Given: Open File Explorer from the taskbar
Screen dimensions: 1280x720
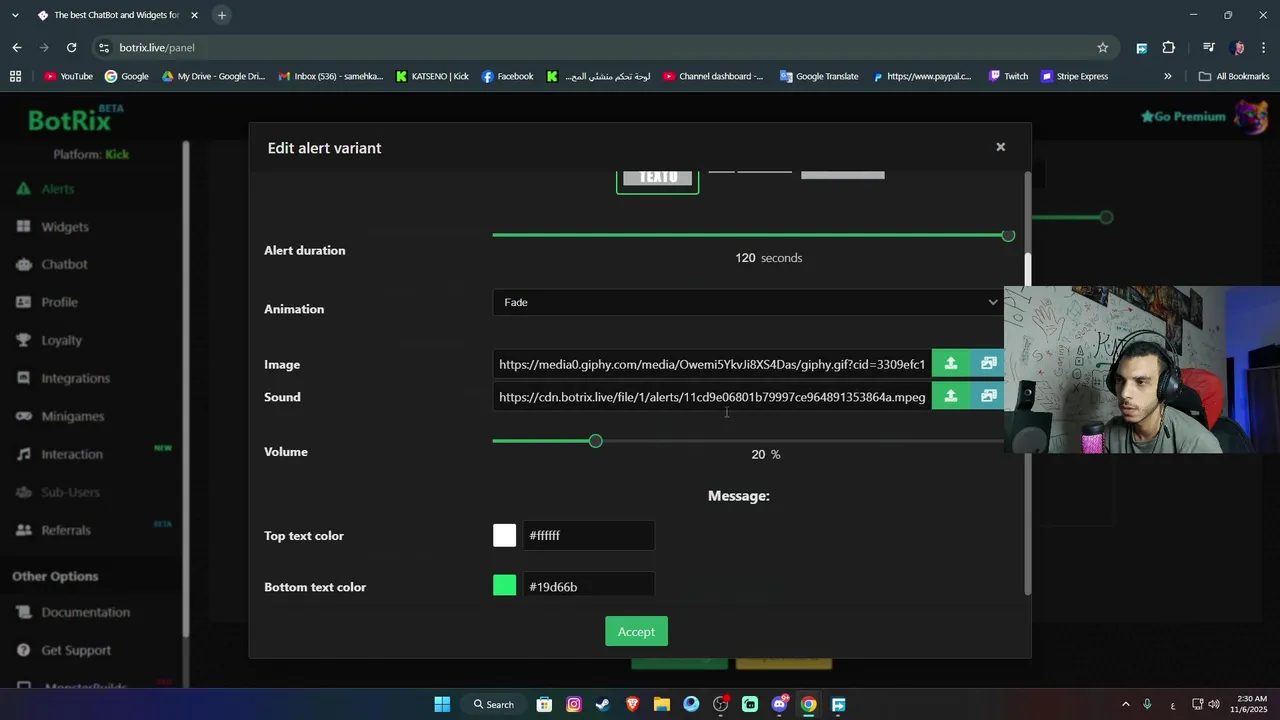Looking at the screenshot, I should tap(662, 704).
